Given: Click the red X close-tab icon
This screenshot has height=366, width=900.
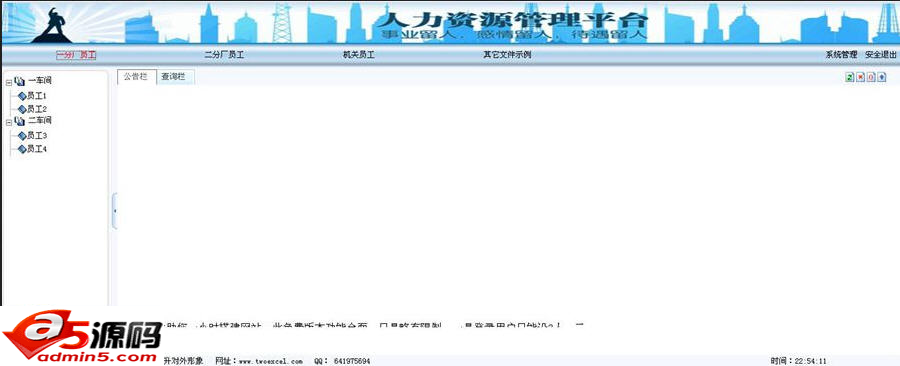Looking at the screenshot, I should [x=860, y=77].
